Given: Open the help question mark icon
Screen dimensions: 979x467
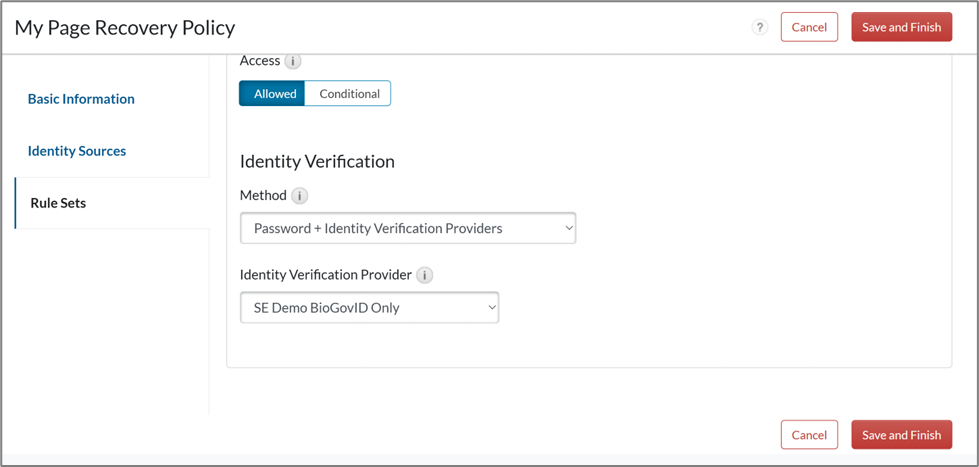Looking at the screenshot, I should 760,27.
